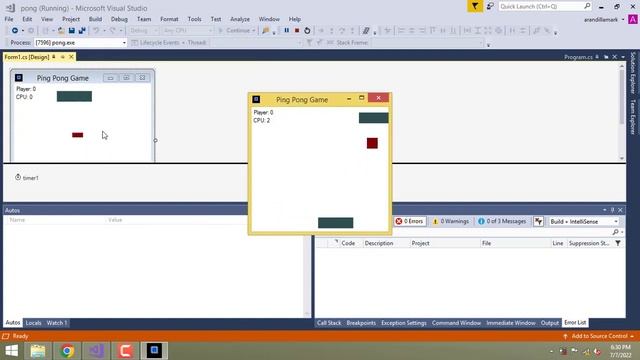Open the Immediate Window tab
This screenshot has width=640, height=360.
point(511,323)
